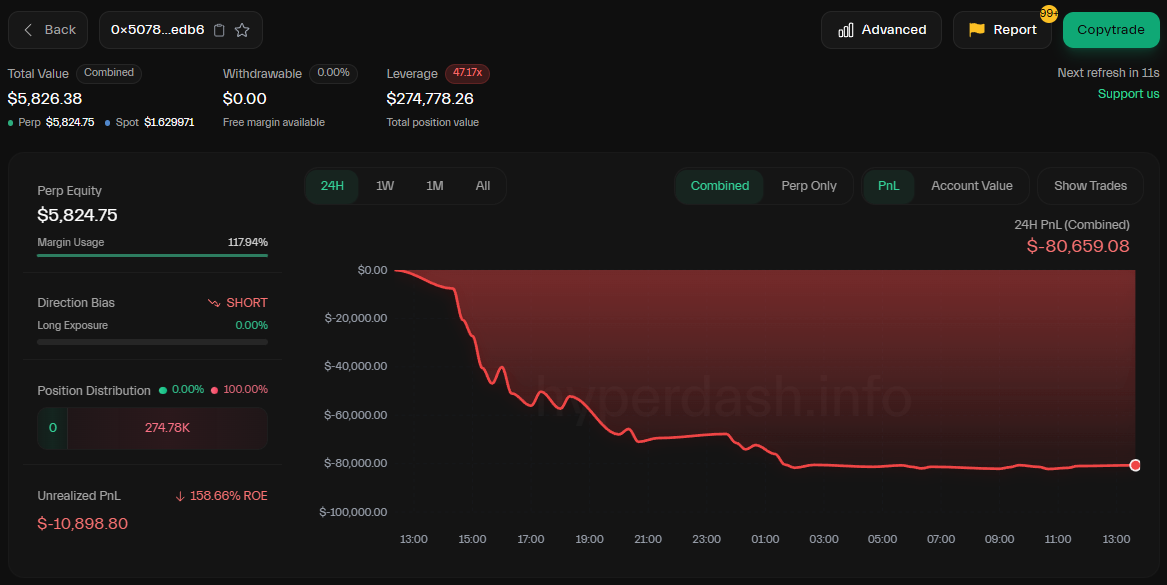Select the 1M time range tab
Image resolution: width=1167 pixels, height=585 pixels.
(x=434, y=186)
